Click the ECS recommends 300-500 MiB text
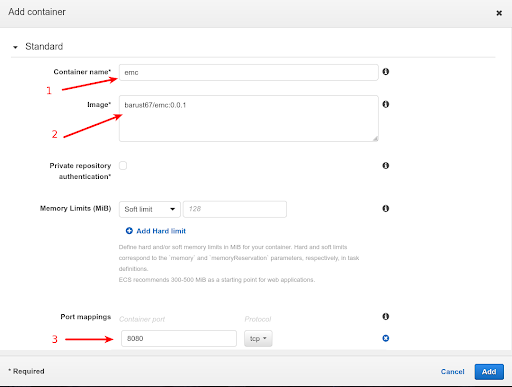 [217, 280]
